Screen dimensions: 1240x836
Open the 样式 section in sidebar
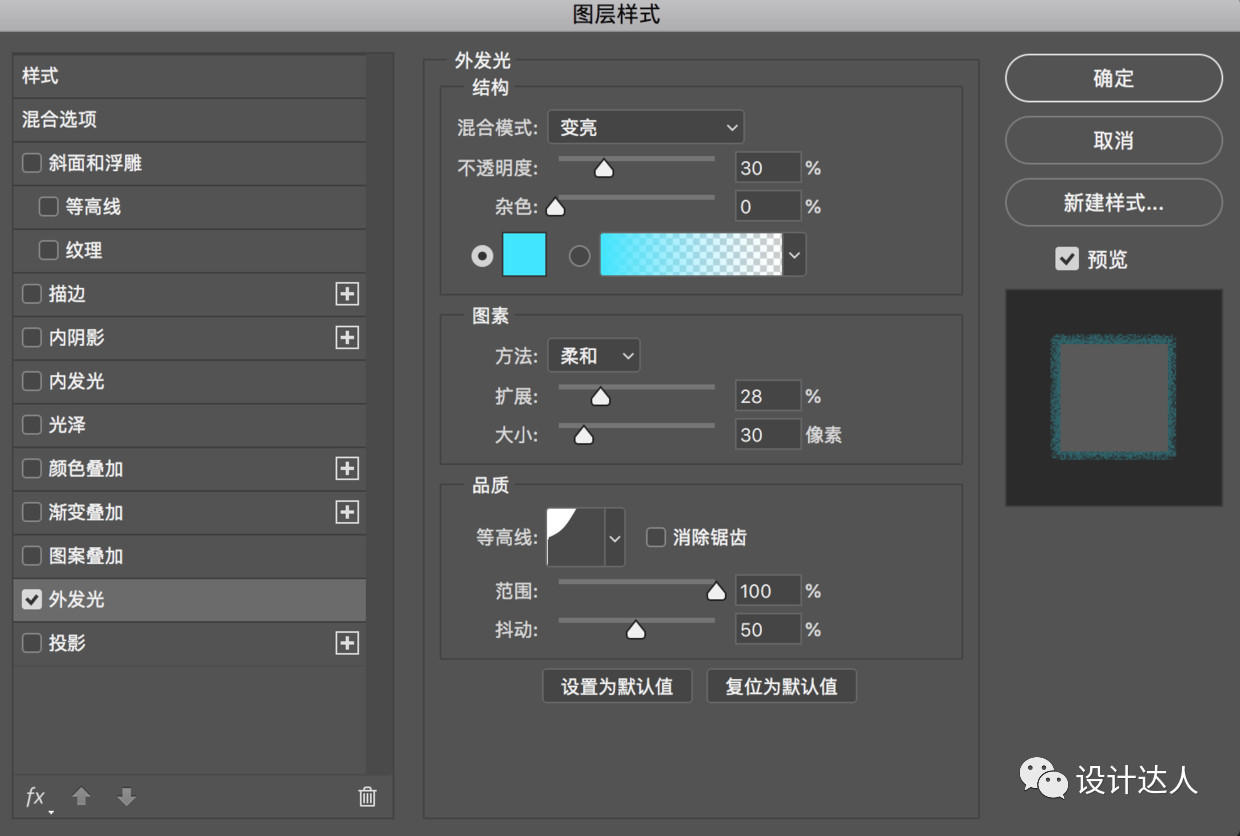(x=190, y=76)
